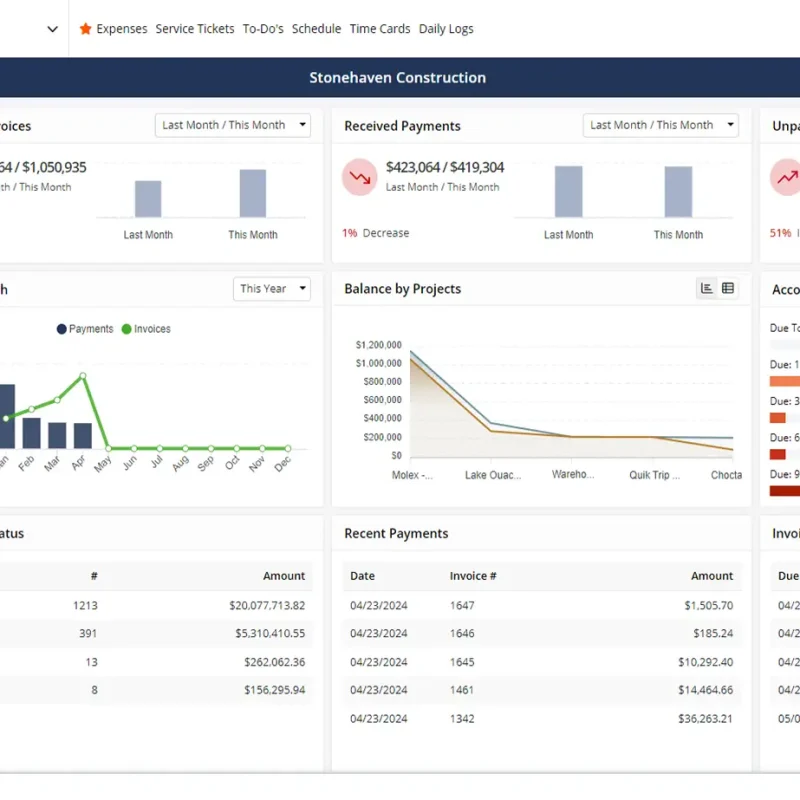
Task: Open the This Year dropdown
Action: tap(272, 289)
